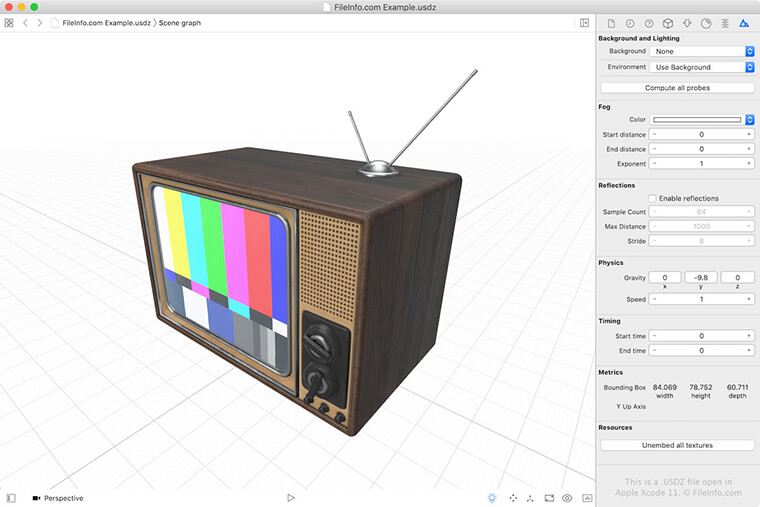Enable reflections checkbox

653,198
